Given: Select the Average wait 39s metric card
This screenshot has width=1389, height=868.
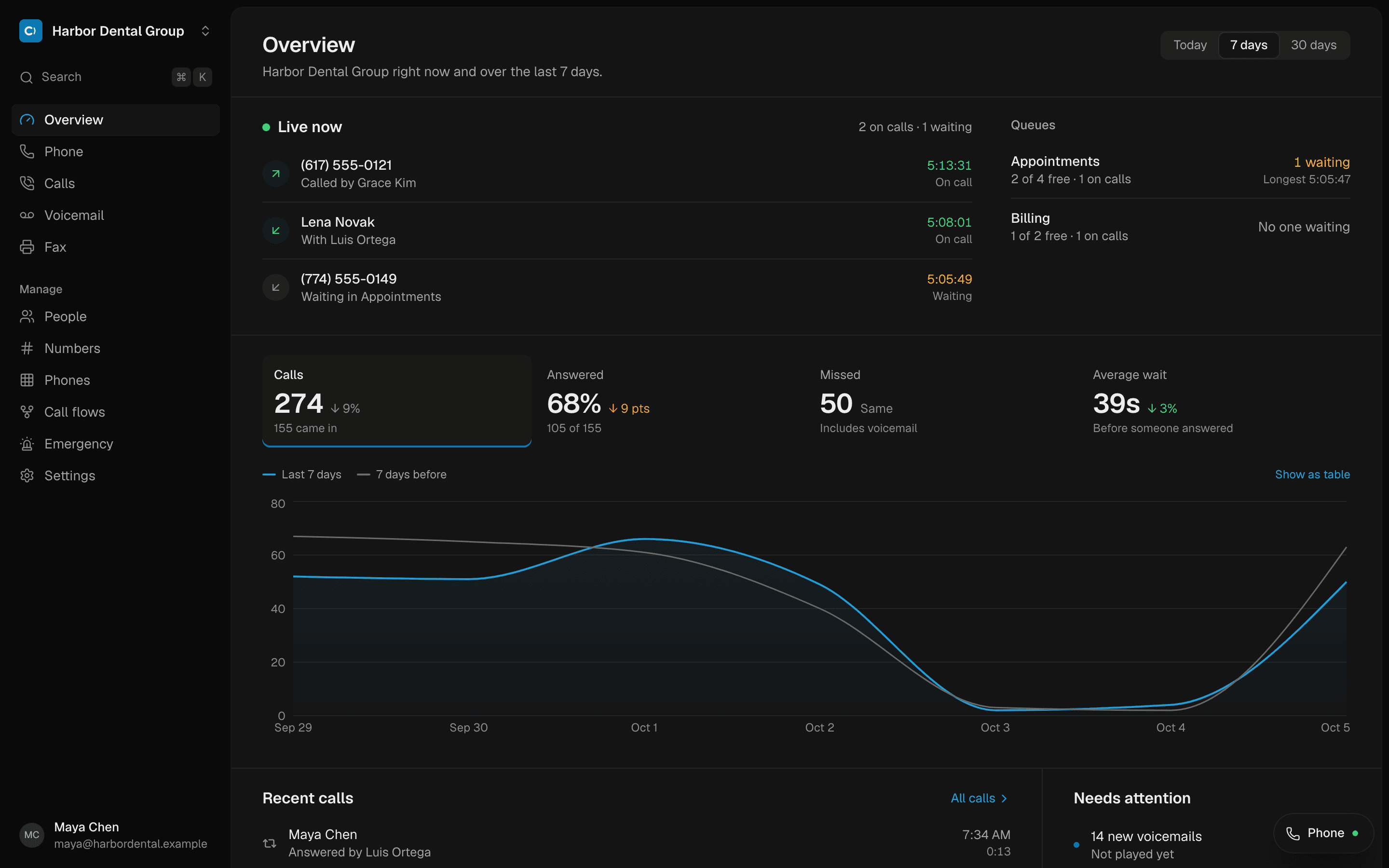Looking at the screenshot, I should [1216, 400].
